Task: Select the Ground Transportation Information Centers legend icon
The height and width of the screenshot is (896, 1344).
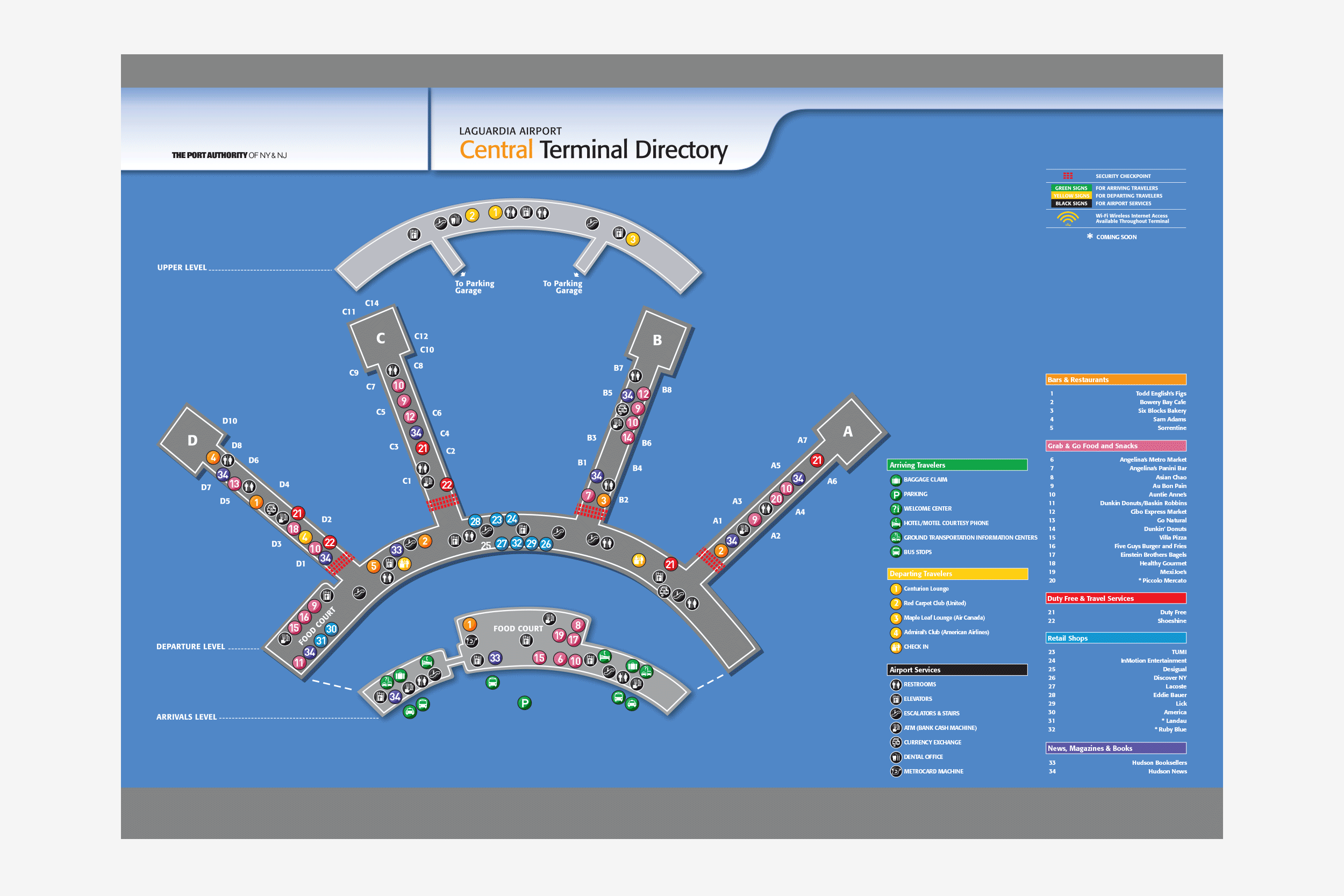Action: tap(896, 537)
